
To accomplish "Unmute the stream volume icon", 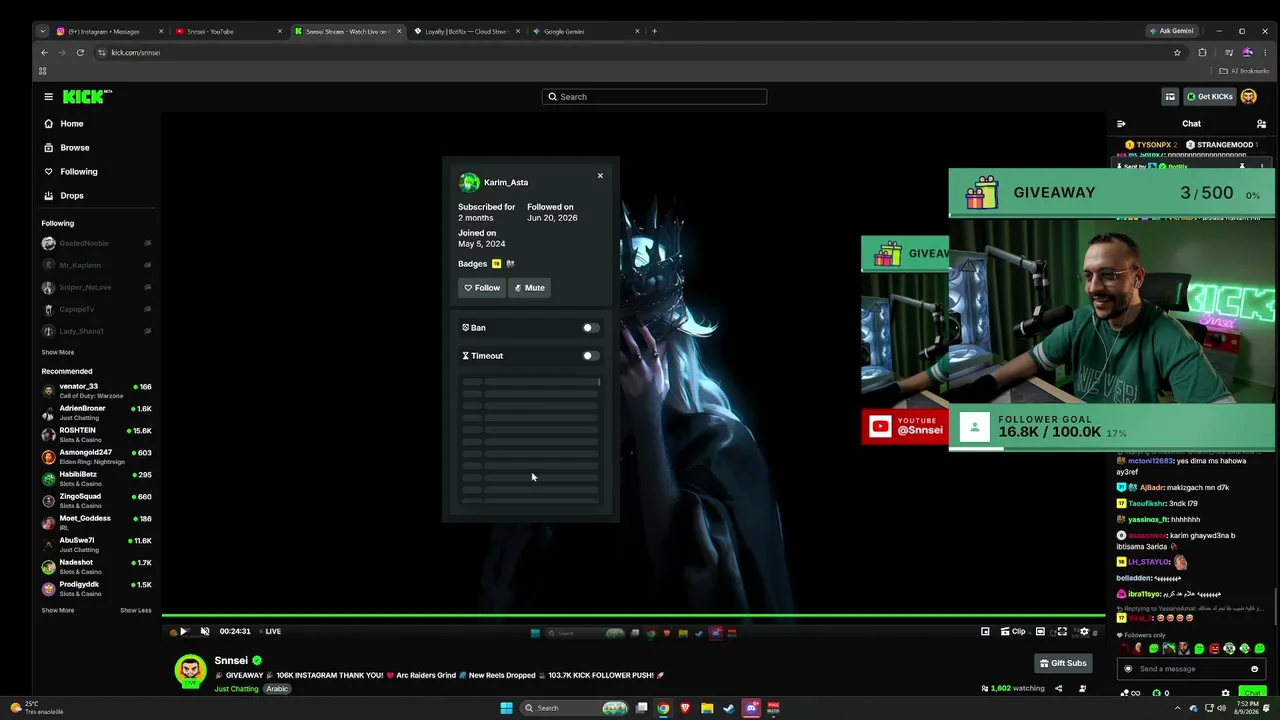I will 205,632.
